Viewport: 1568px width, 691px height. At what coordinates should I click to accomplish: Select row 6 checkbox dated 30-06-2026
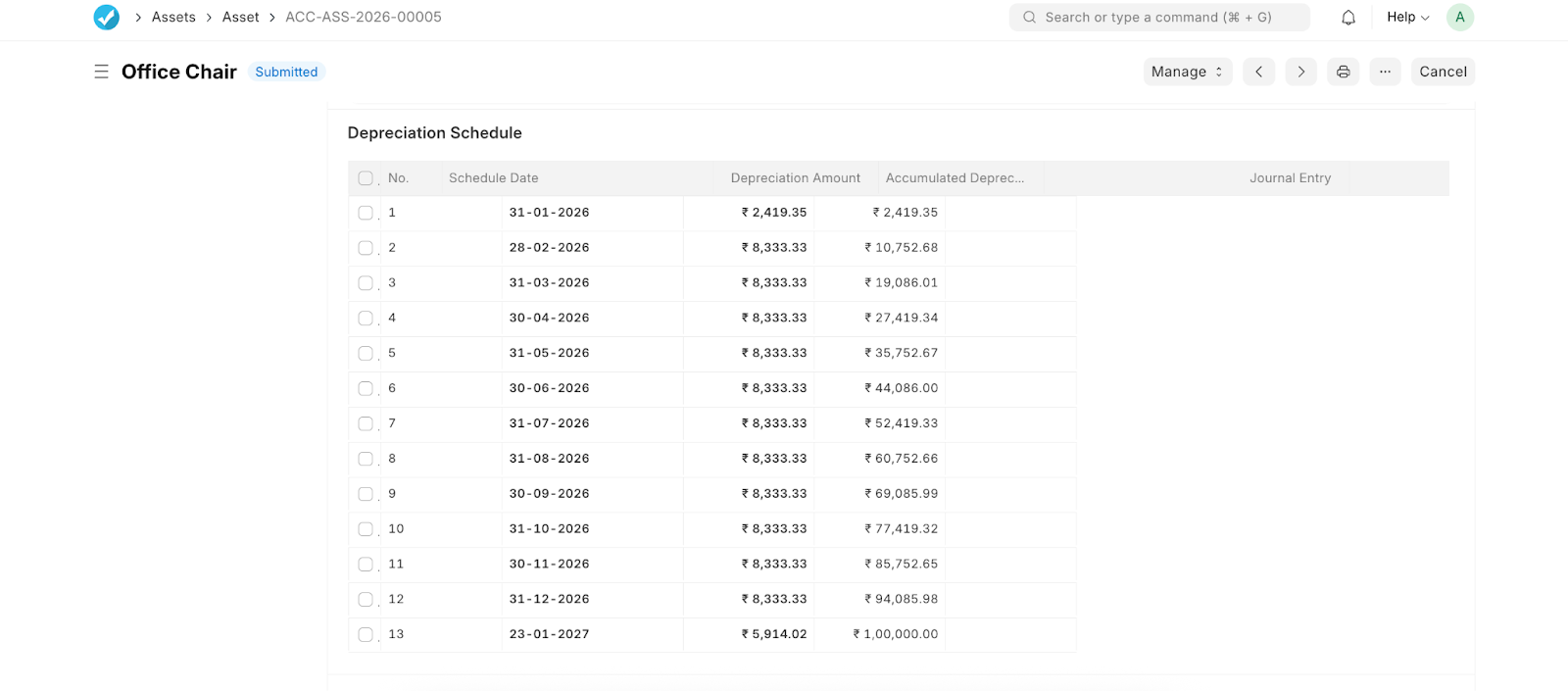click(x=366, y=388)
